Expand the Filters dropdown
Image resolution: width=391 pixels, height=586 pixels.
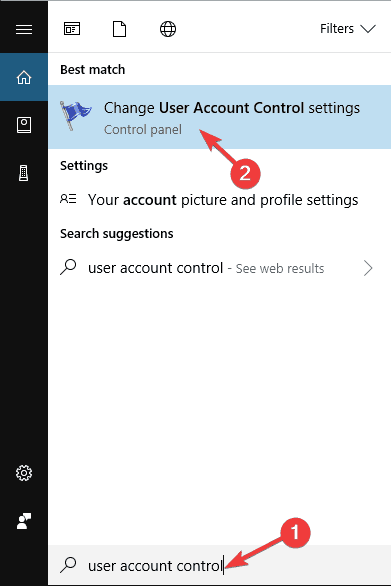click(348, 29)
